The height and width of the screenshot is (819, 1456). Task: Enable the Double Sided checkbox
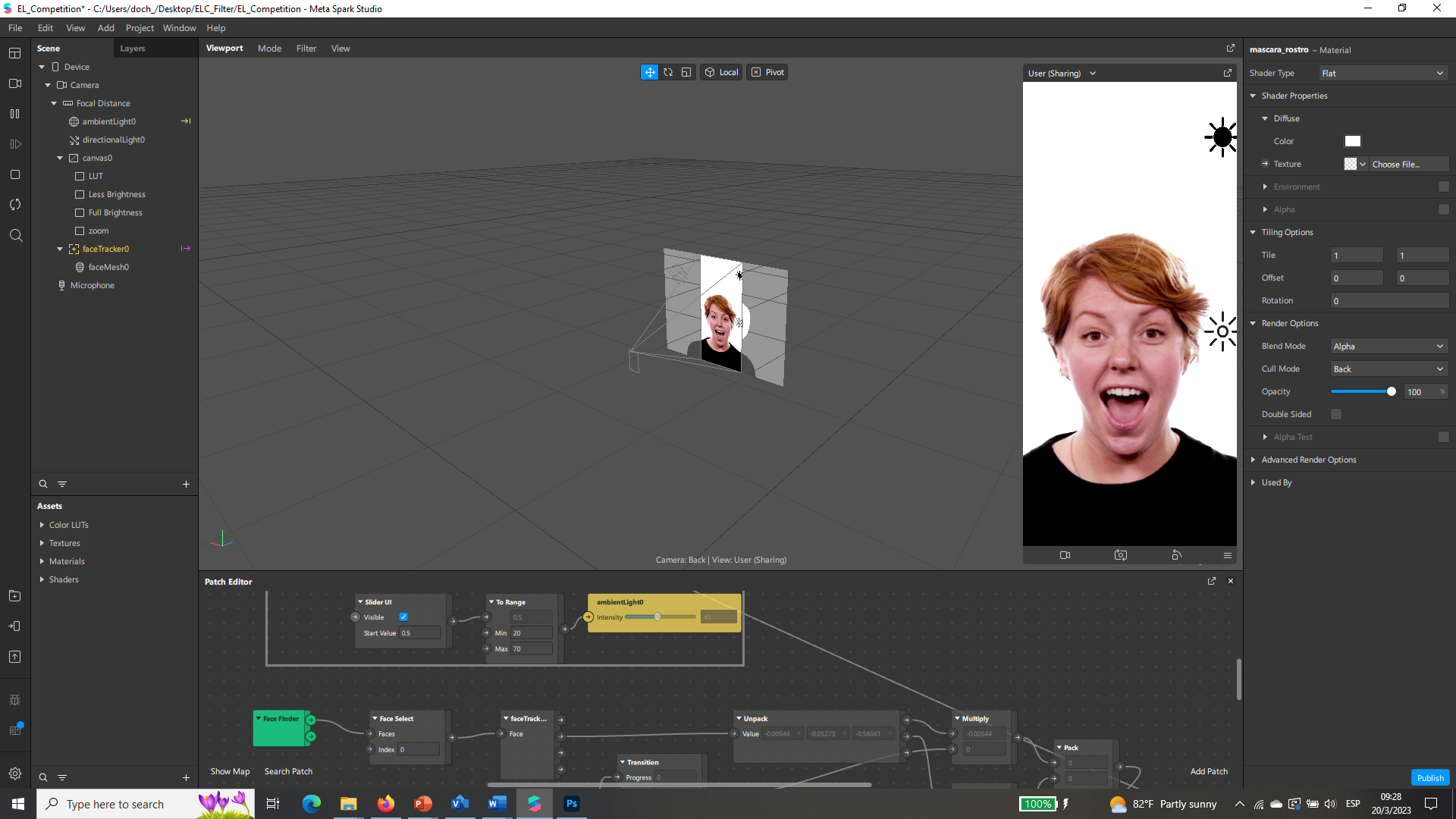pyautogui.click(x=1336, y=414)
